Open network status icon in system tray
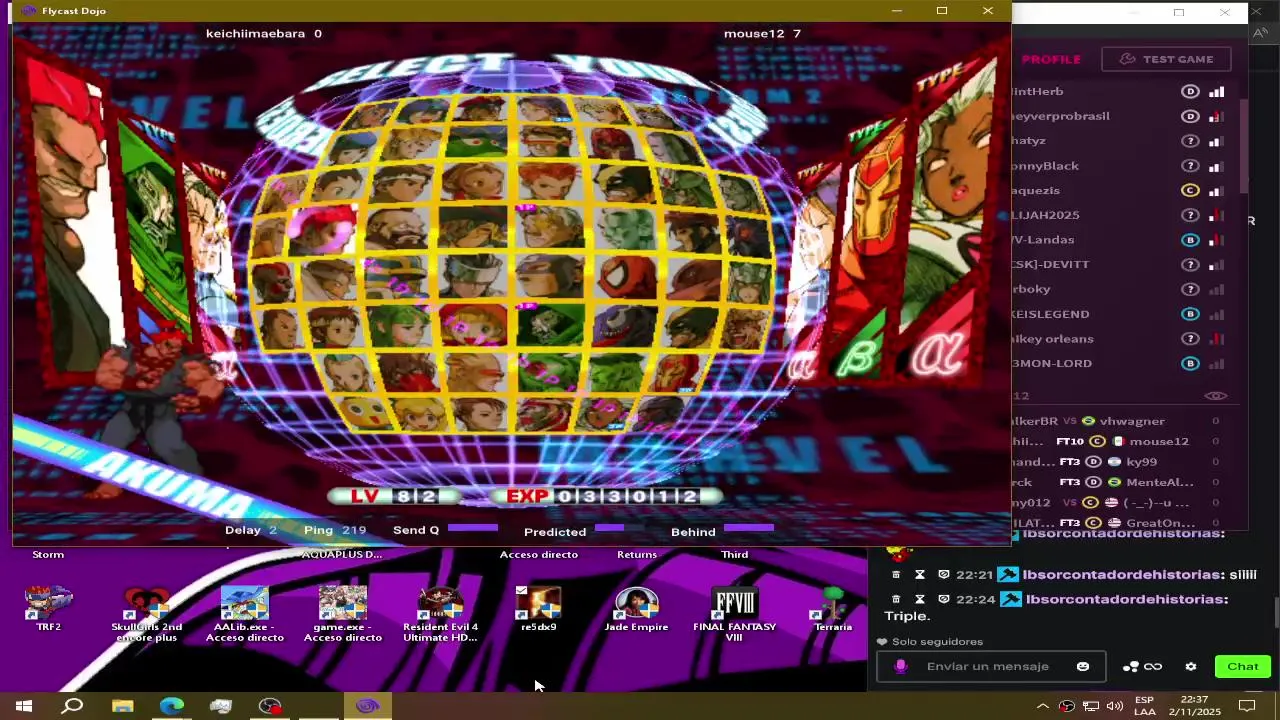The width and height of the screenshot is (1280, 720). [x=1091, y=706]
